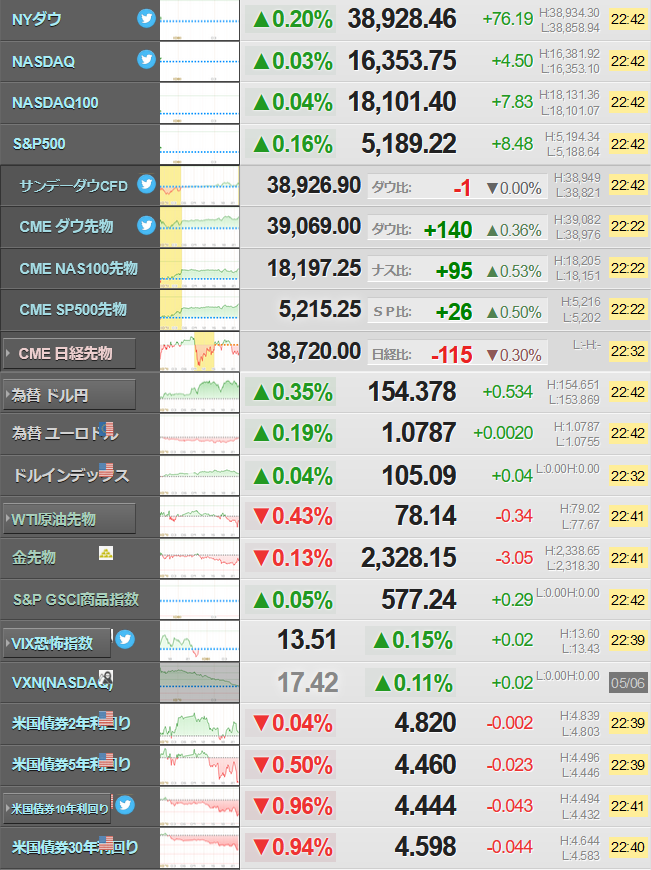Click the US flag on 米国債券2年利回り
This screenshot has width=651, height=870.
(x=106, y=718)
